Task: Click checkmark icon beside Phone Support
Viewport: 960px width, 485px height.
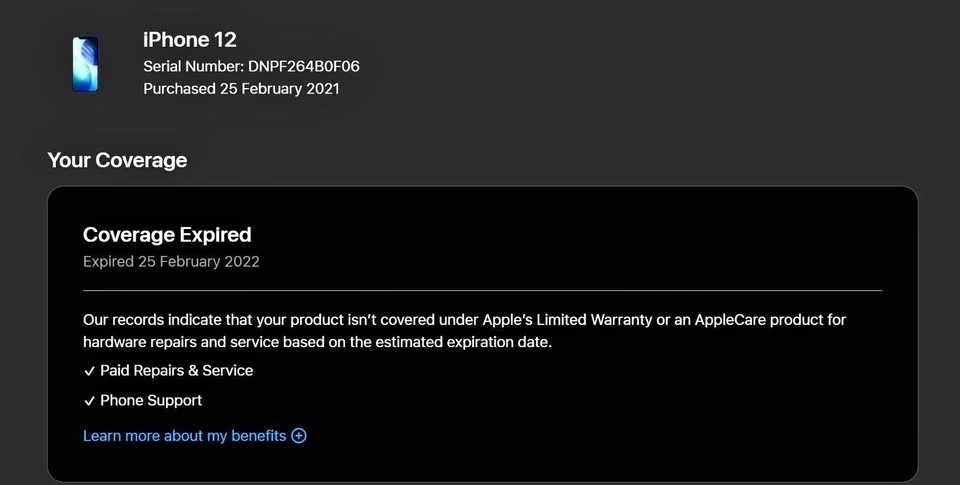Action: point(89,401)
